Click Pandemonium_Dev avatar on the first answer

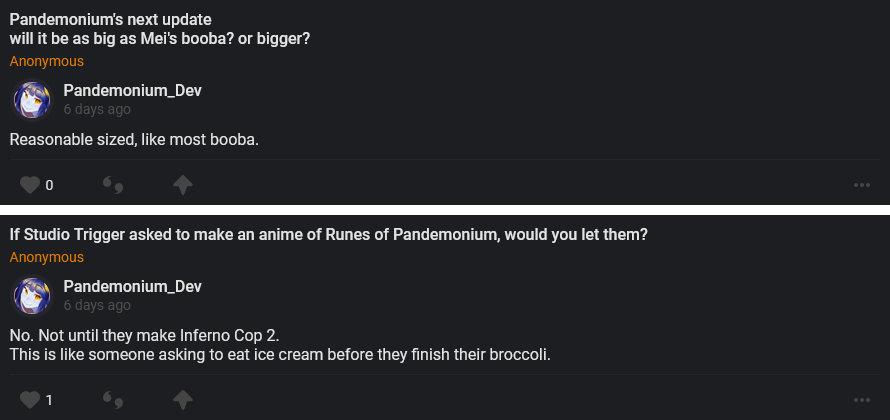(x=31, y=100)
